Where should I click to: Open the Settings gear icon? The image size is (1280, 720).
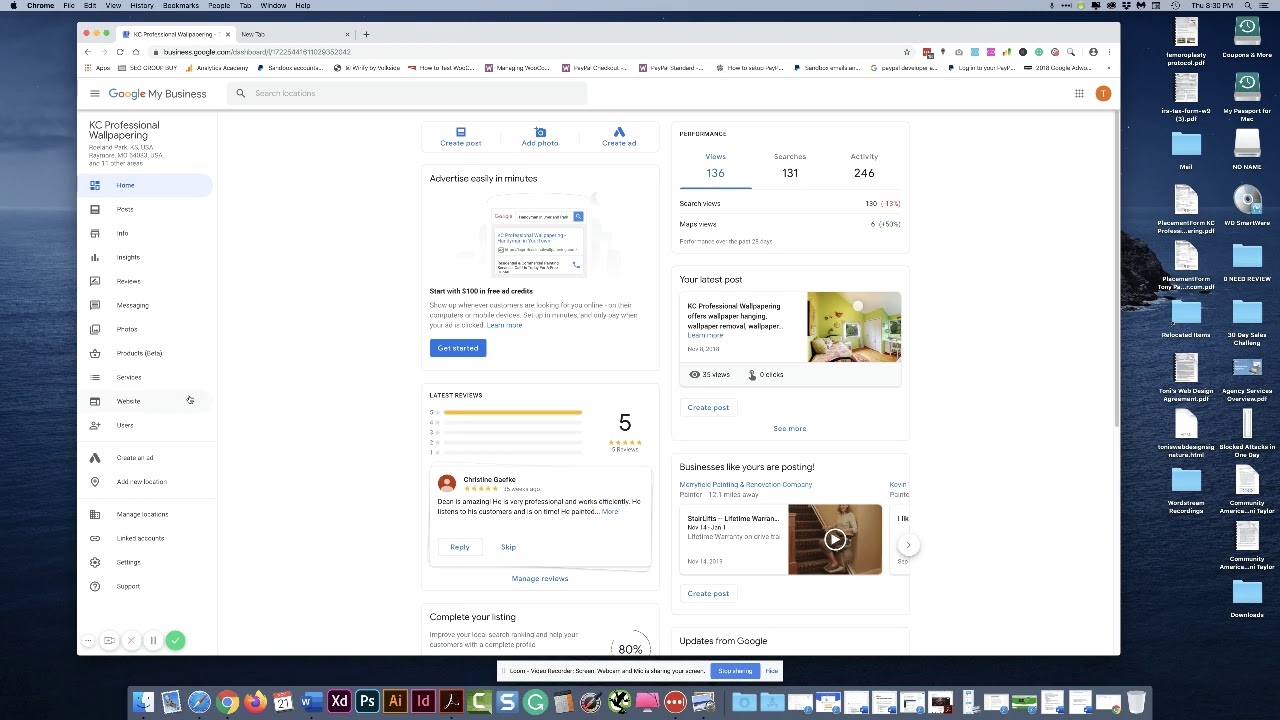[95, 562]
